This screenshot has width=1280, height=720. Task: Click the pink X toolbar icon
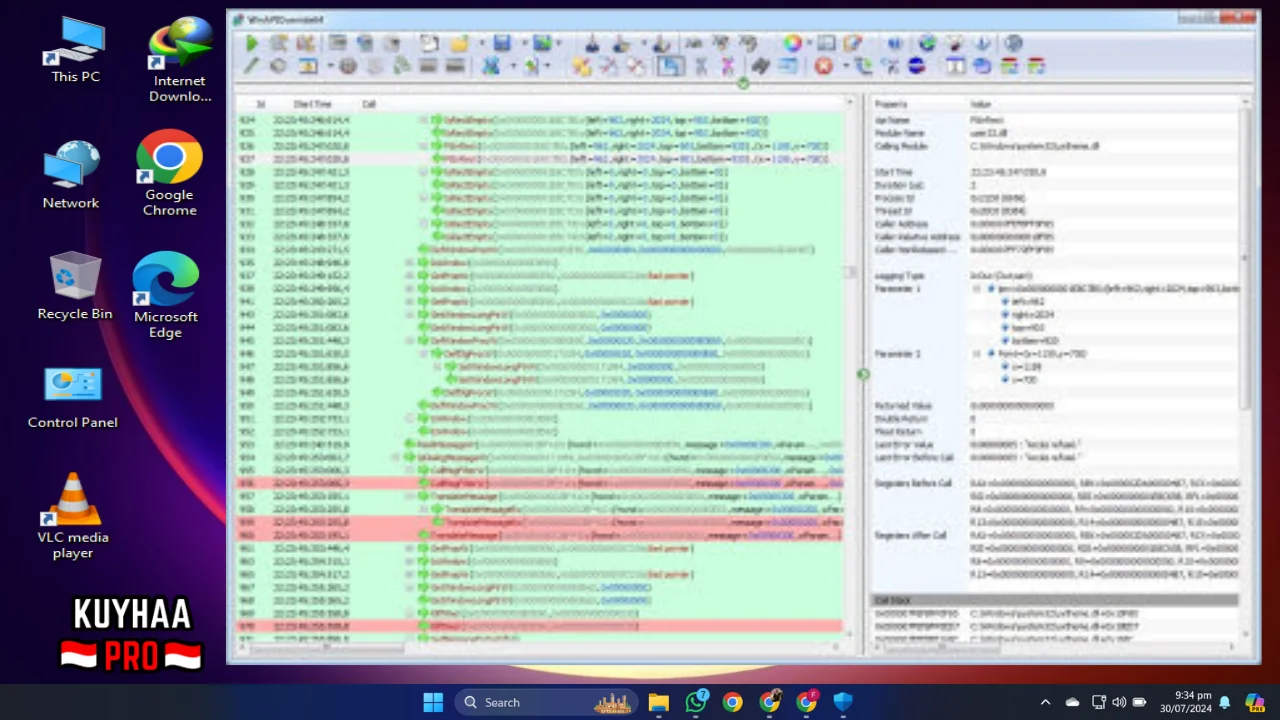point(728,66)
